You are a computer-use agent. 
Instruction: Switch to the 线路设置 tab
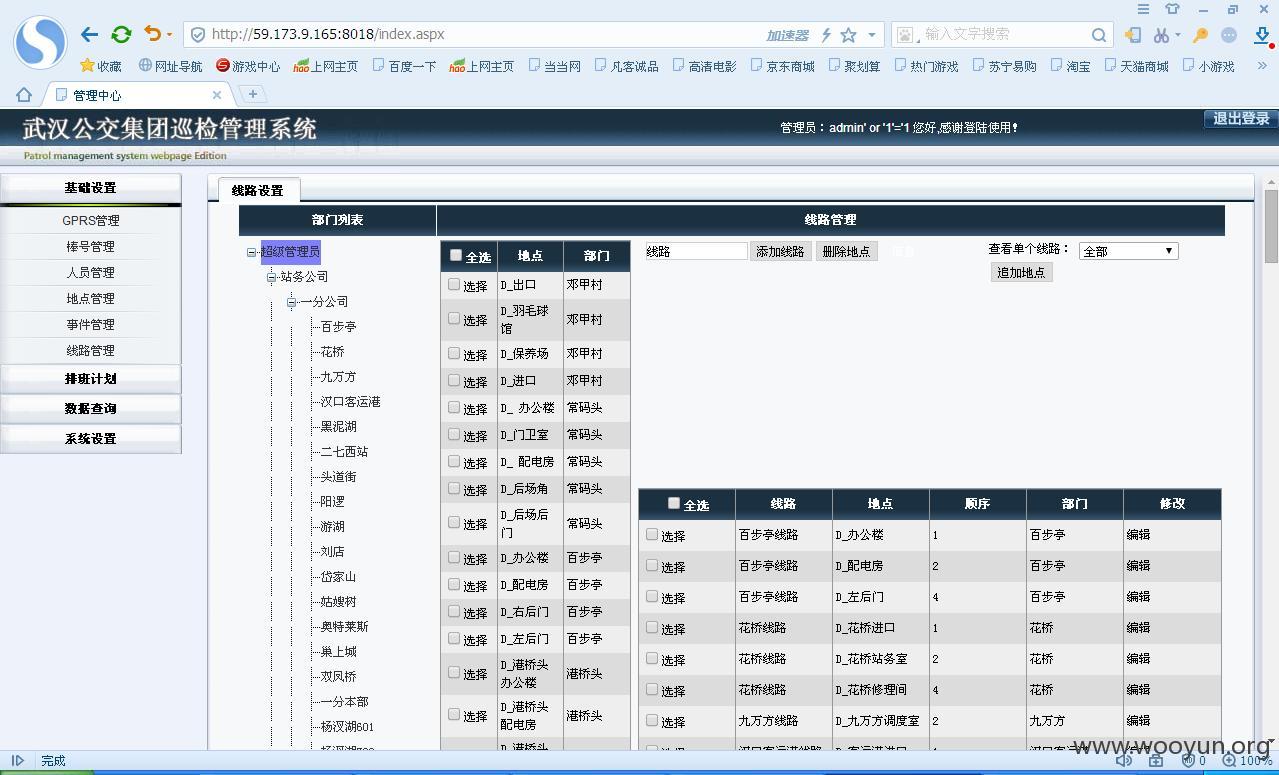coord(257,190)
